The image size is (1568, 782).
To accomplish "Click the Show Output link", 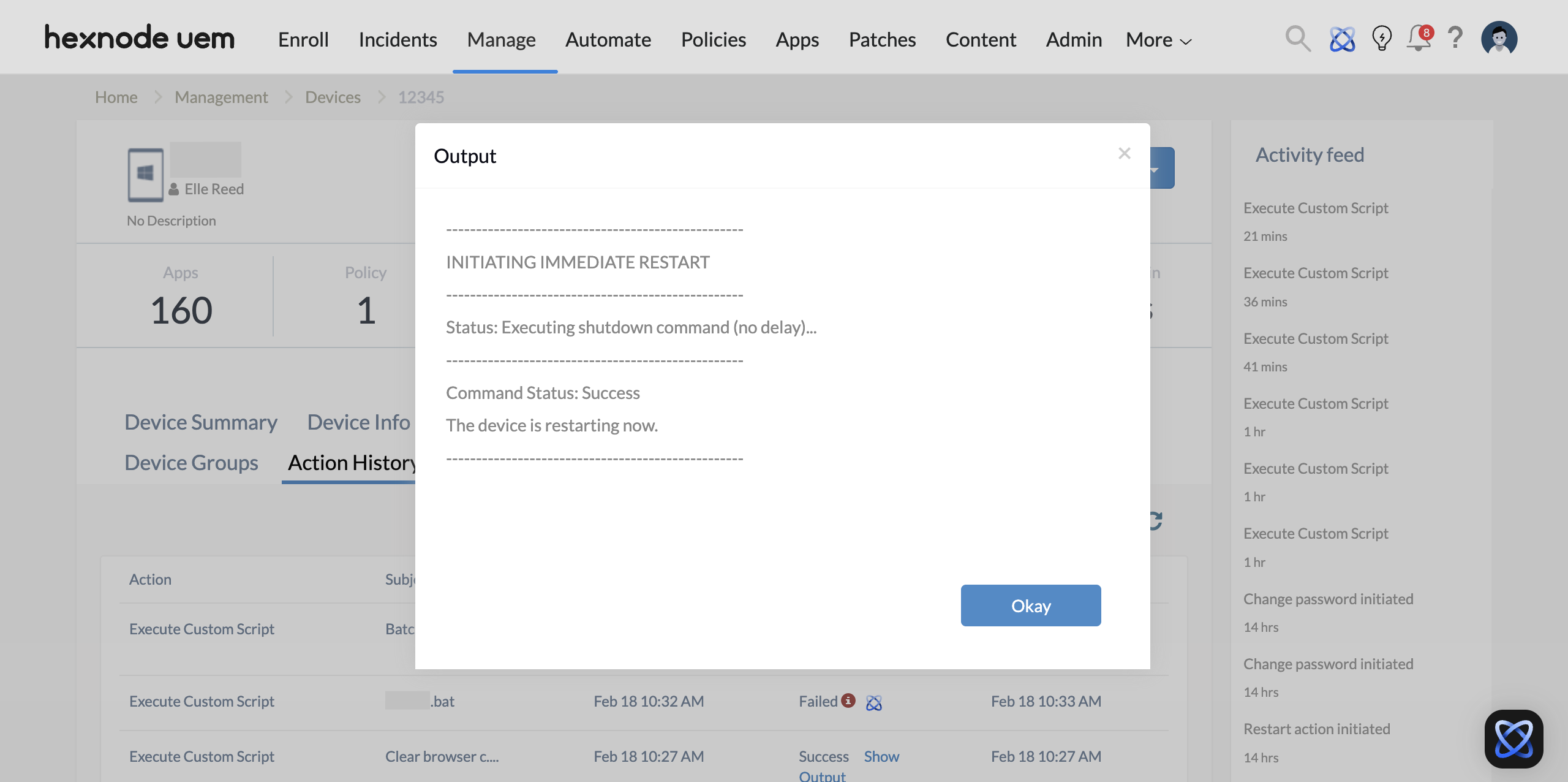I will pos(881,756).
